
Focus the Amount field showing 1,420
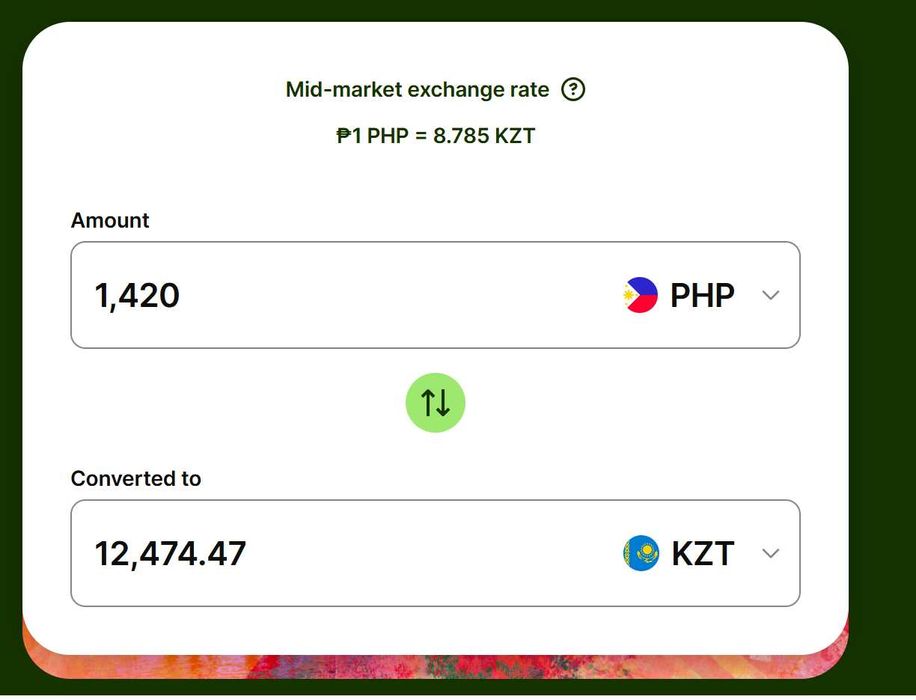[x=138, y=295]
